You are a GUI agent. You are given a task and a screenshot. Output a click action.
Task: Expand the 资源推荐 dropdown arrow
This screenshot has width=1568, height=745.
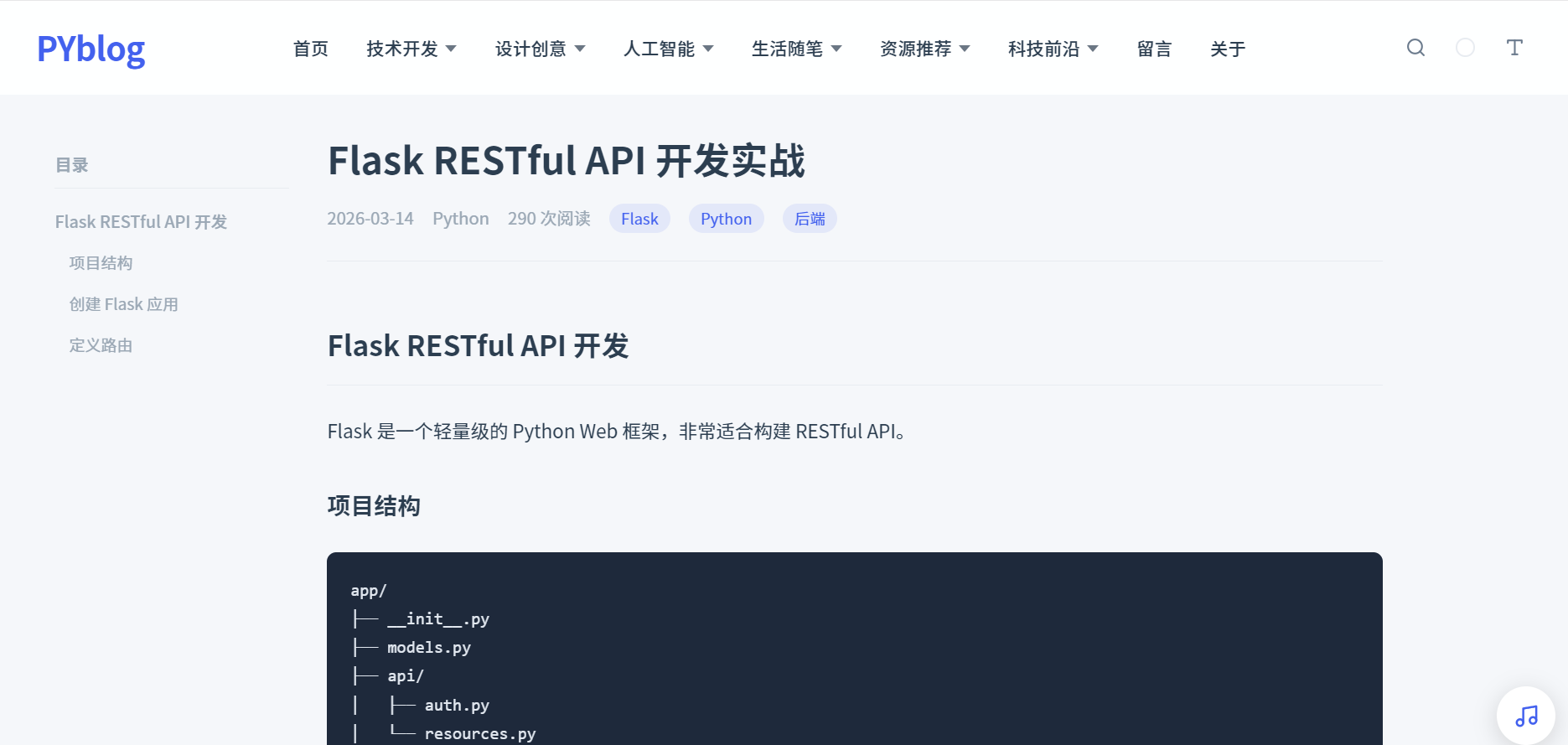pos(965,49)
